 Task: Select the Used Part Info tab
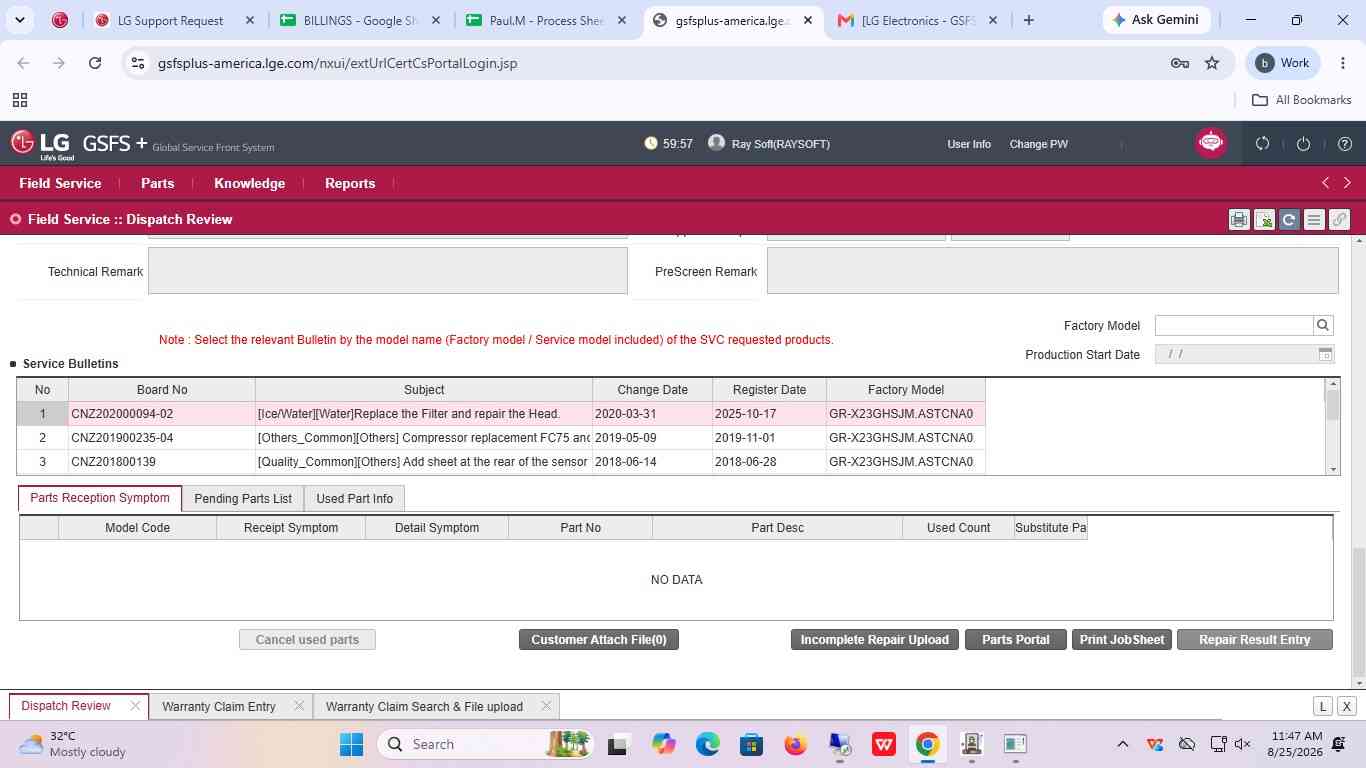[354, 498]
